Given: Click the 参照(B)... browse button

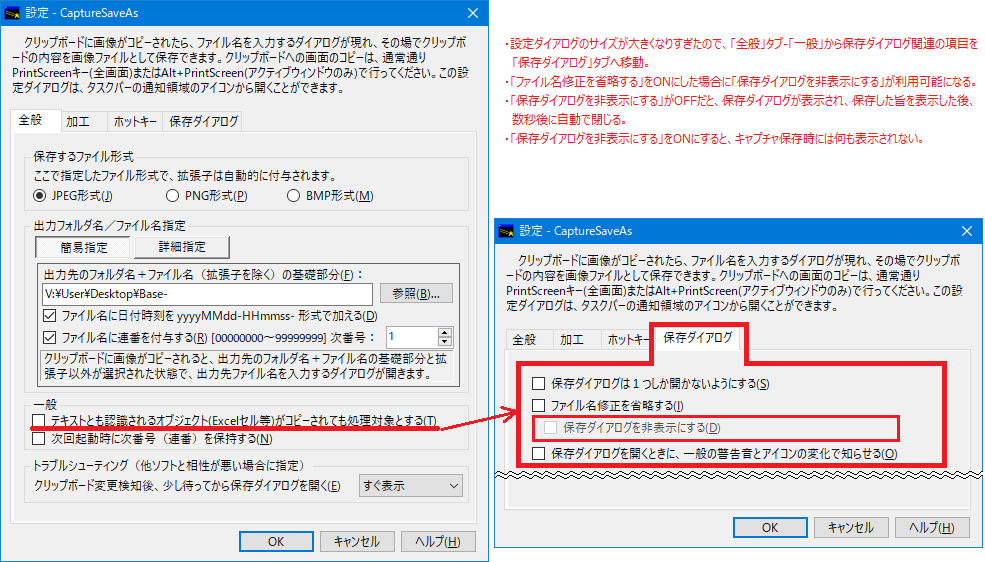Looking at the screenshot, I should click(416, 294).
